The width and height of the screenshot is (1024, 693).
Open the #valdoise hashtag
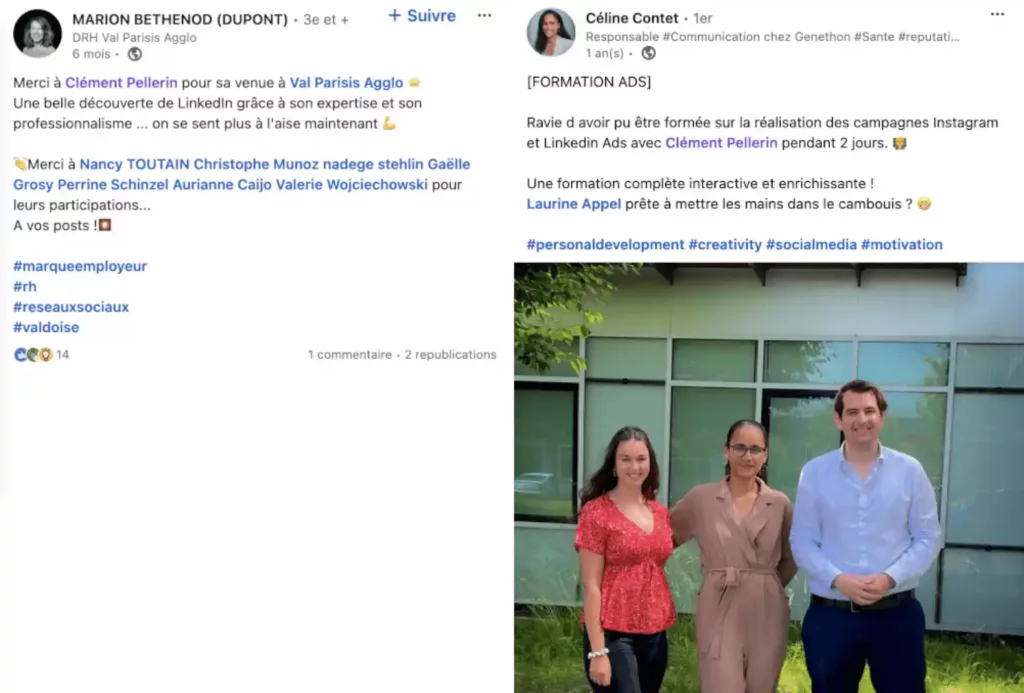tap(46, 327)
